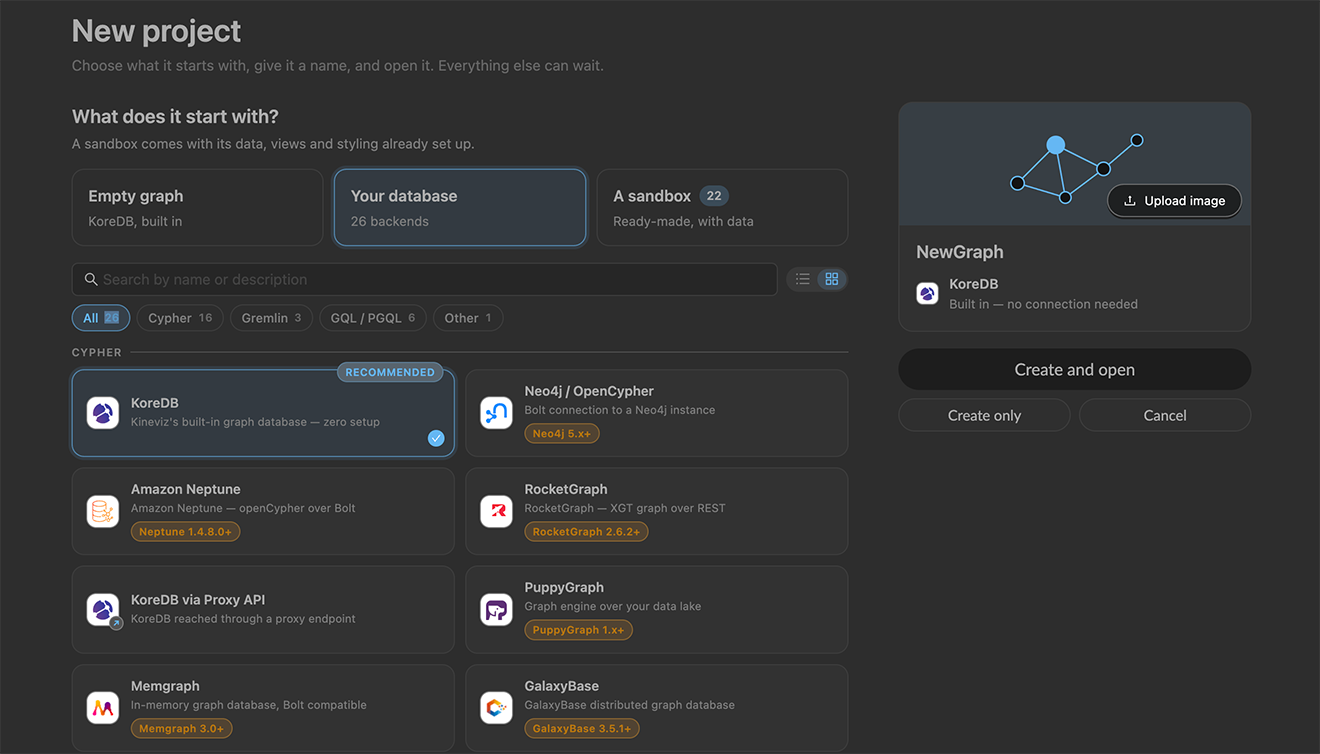
Task: Click KoreDB icon in the NewGraph preview
Action: click(928, 294)
